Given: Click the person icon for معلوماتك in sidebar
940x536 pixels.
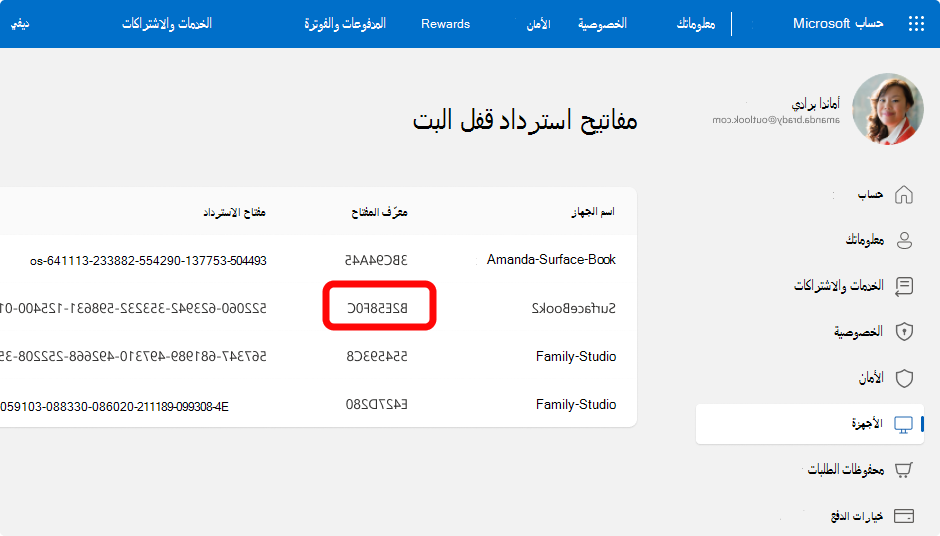Looking at the screenshot, I should (904, 240).
